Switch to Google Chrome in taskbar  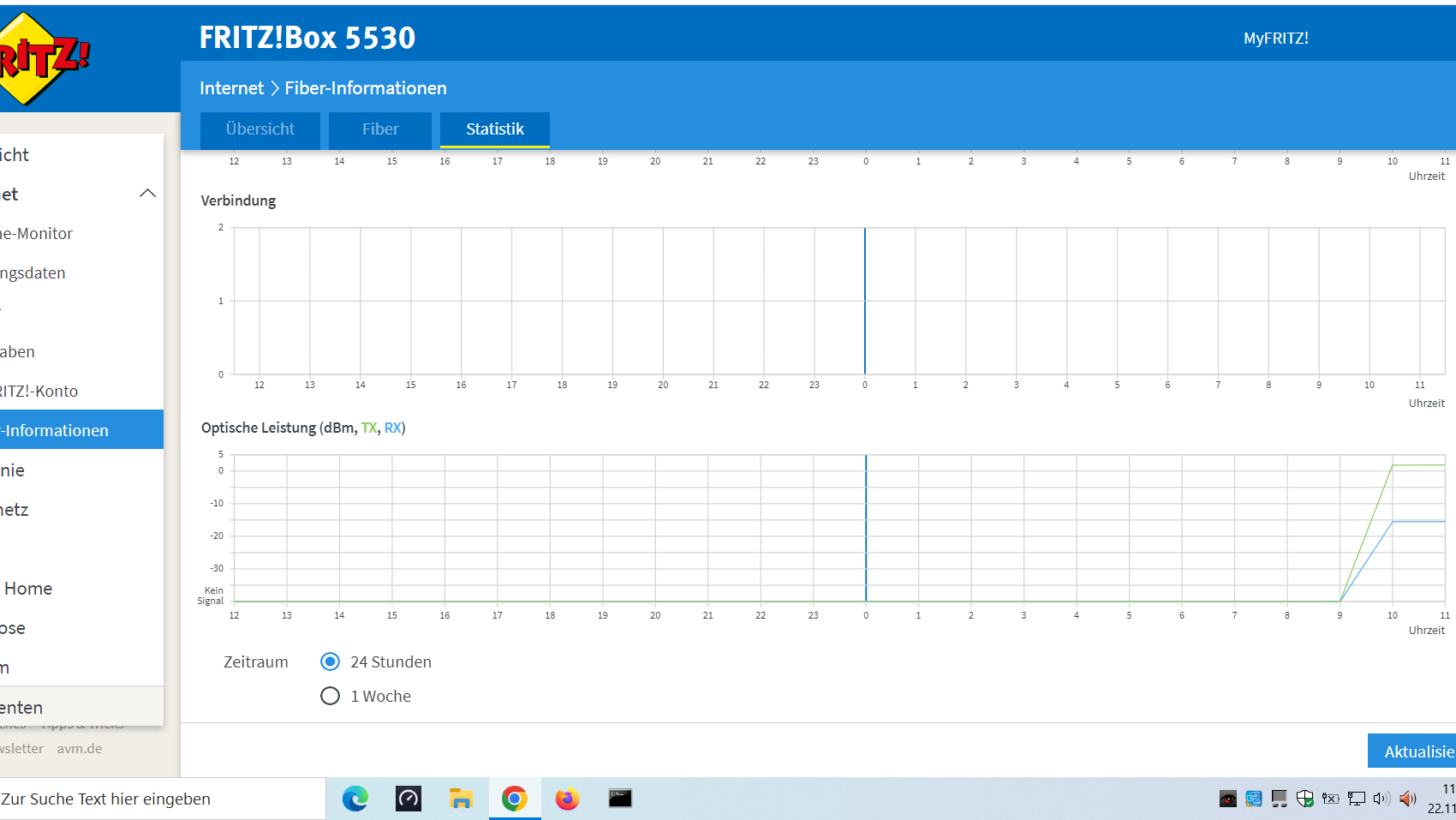click(x=514, y=799)
